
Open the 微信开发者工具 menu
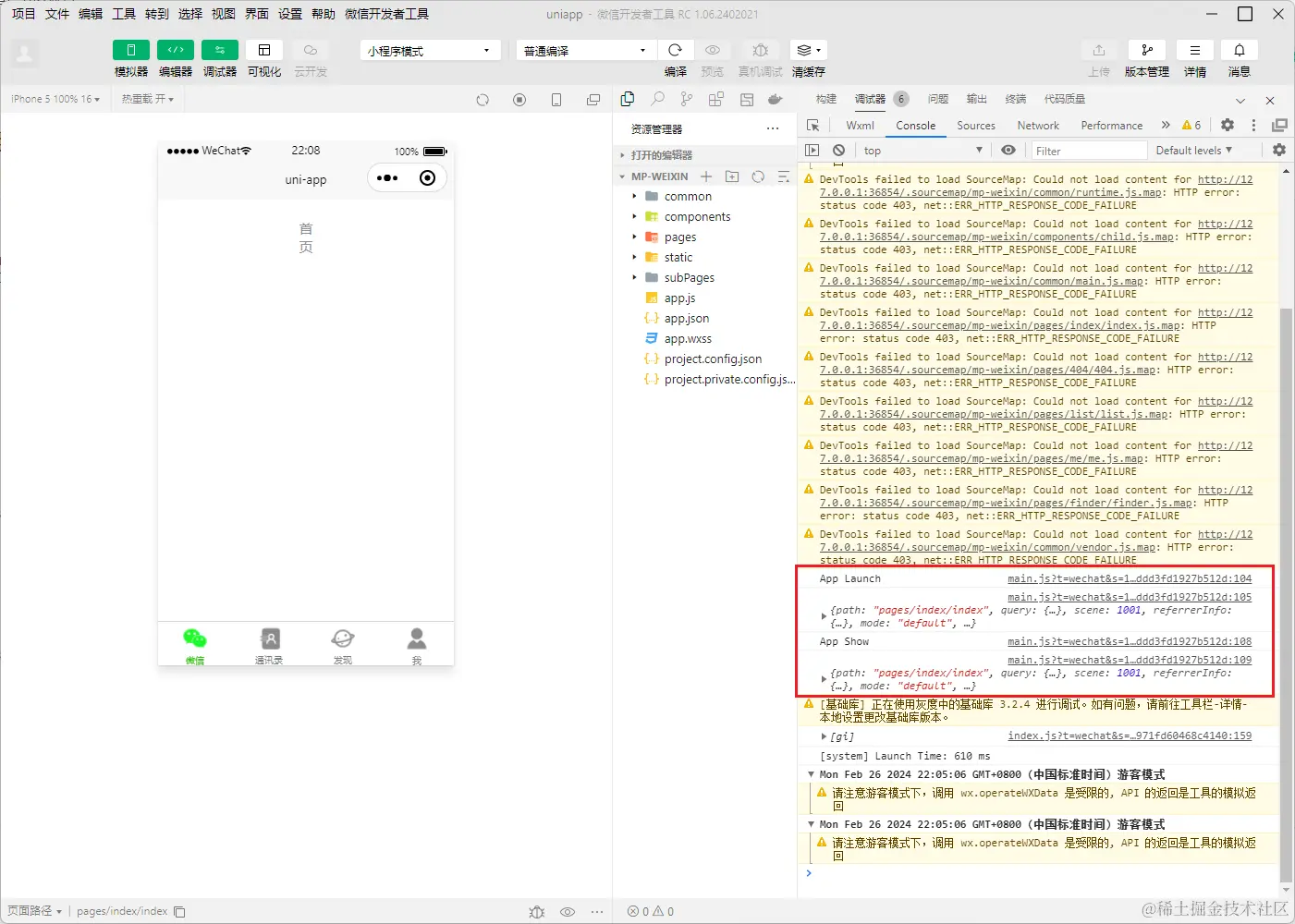click(386, 14)
